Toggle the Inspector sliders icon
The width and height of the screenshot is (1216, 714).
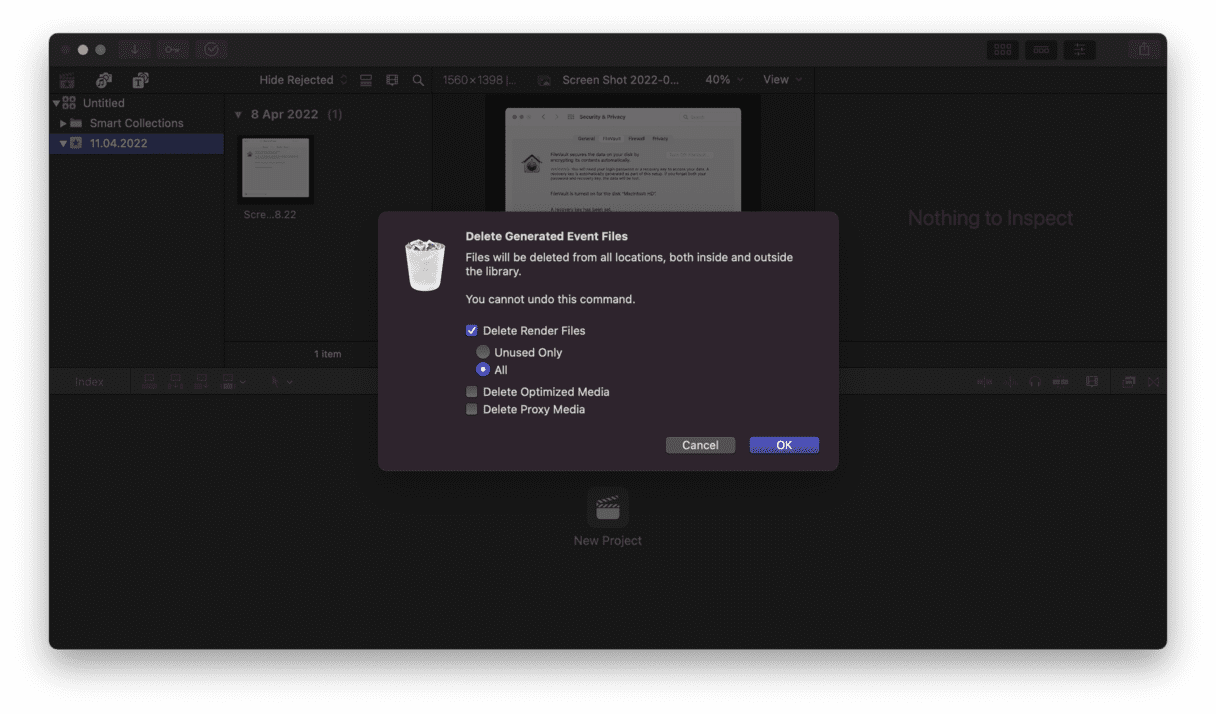[1079, 49]
